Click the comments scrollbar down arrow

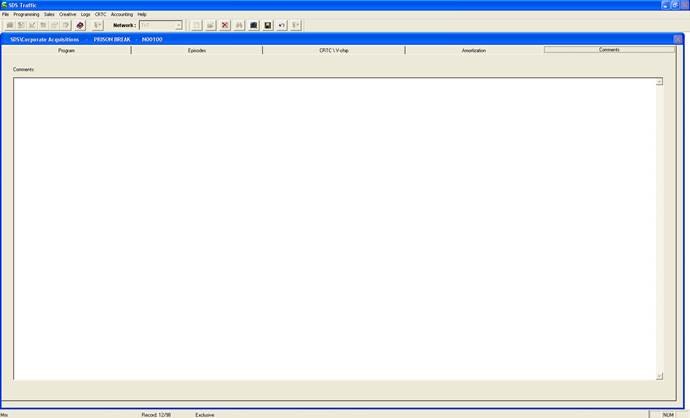tap(659, 376)
